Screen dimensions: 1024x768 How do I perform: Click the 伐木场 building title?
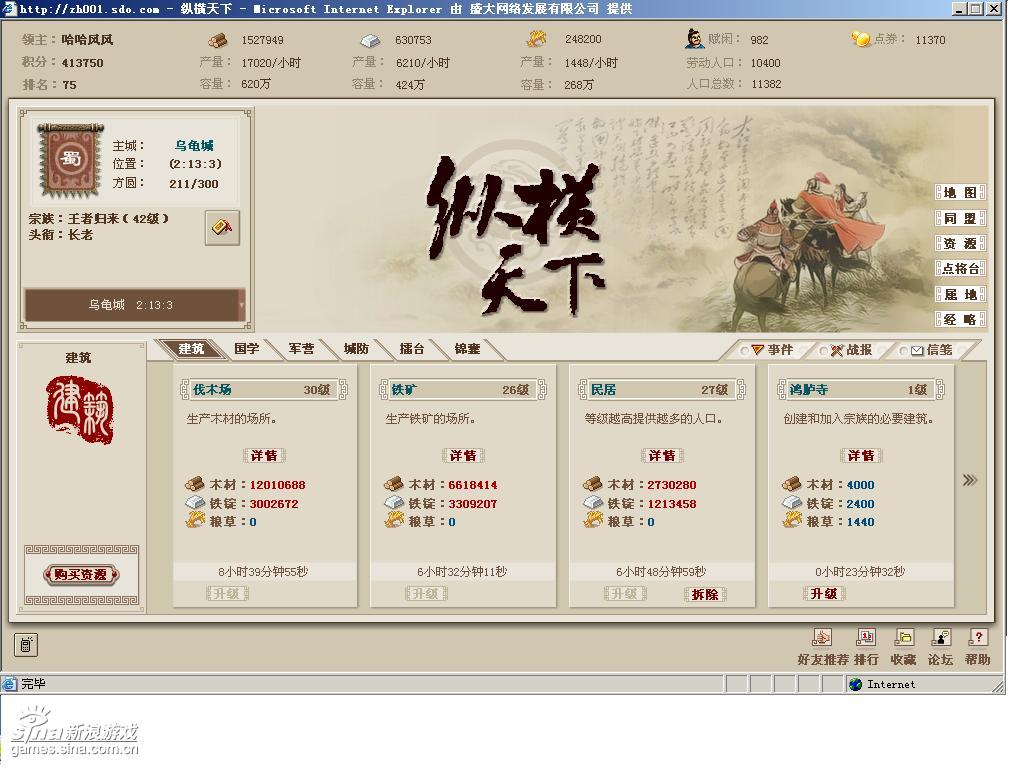coord(212,390)
